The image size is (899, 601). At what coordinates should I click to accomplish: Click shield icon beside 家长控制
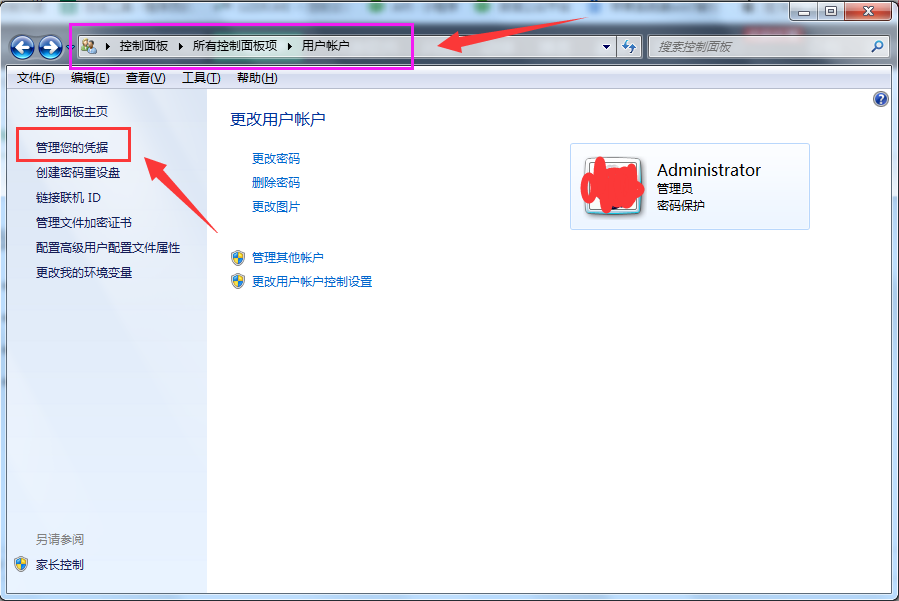tap(21, 564)
